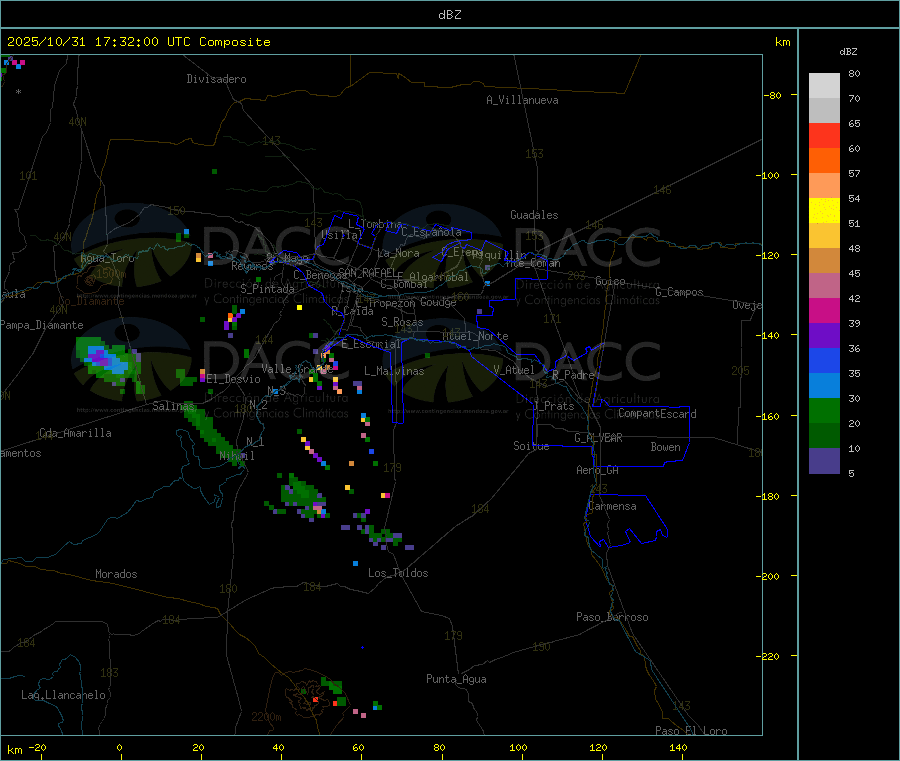
Task: Click the Valle_Grande label
Action: point(297,369)
